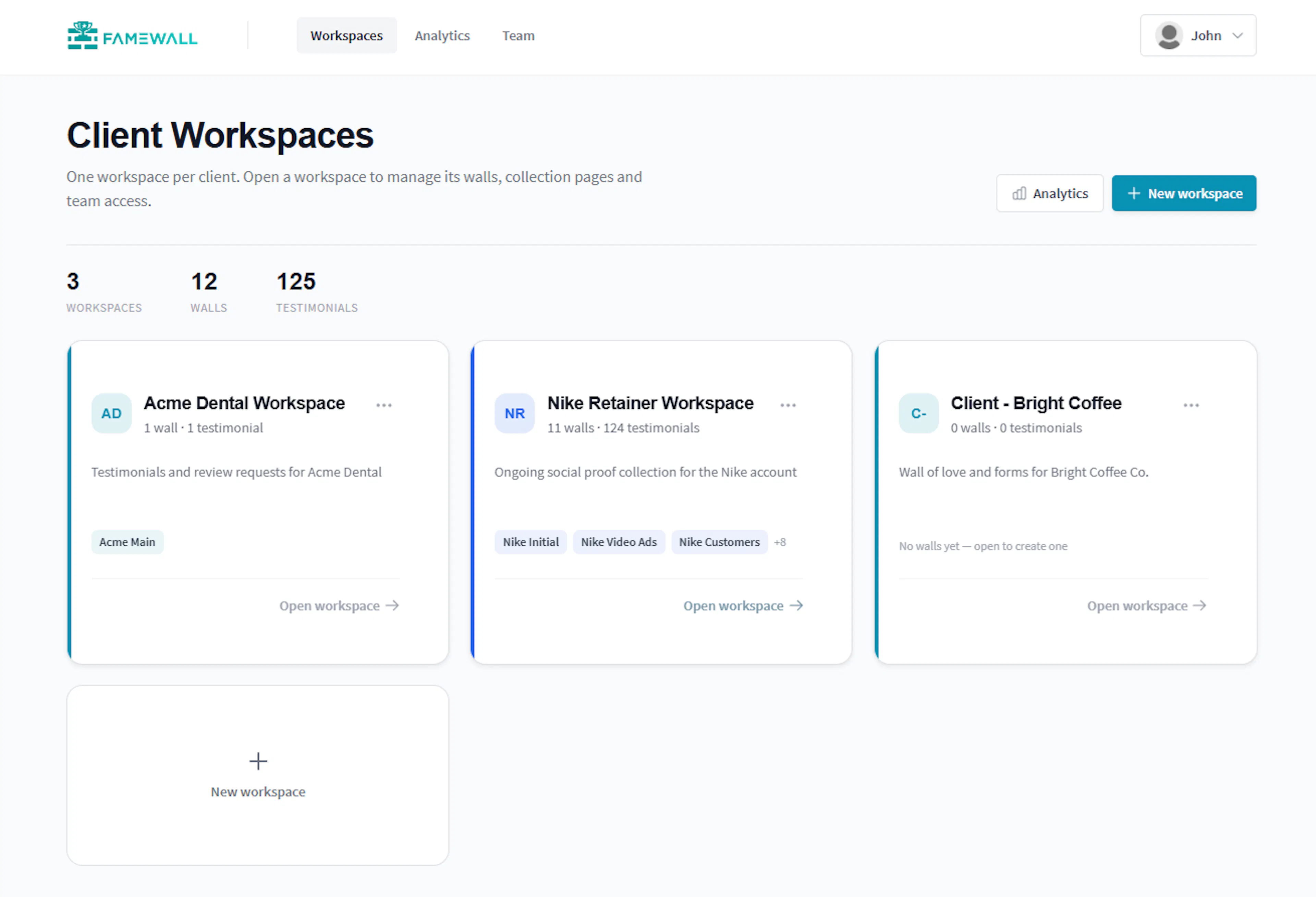Open Nike Retainer Workspace three-dot menu
The image size is (1316, 897).
[x=788, y=405]
